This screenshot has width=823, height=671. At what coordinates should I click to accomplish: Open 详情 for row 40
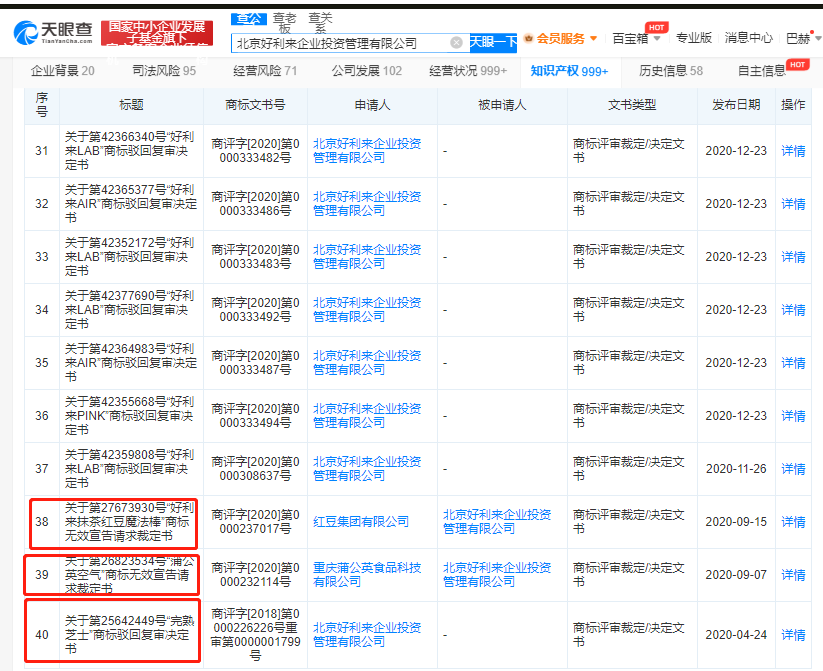pos(793,635)
